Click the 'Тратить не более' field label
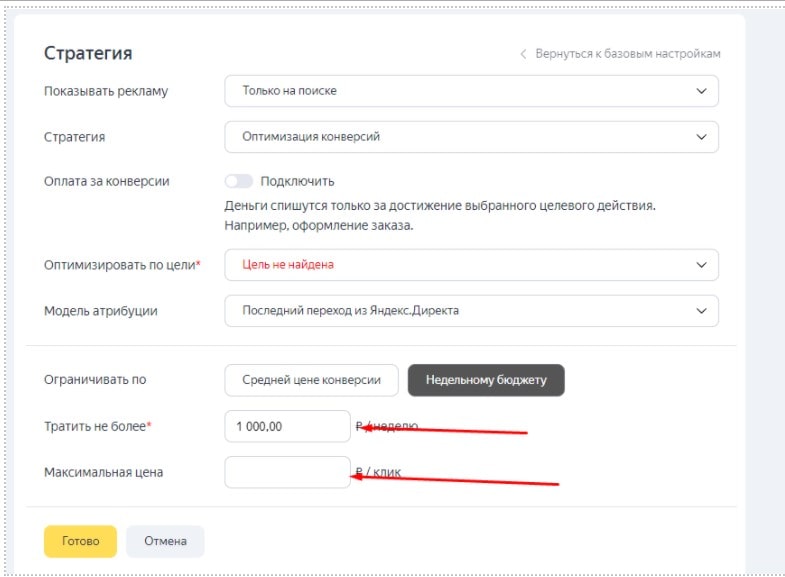The width and height of the screenshot is (785, 577). (x=97, y=426)
